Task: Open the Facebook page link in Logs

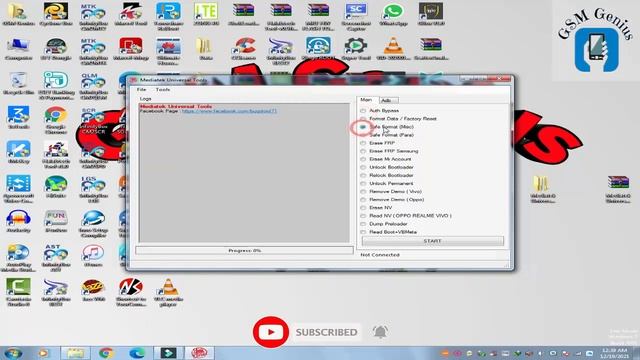Action: point(229,111)
